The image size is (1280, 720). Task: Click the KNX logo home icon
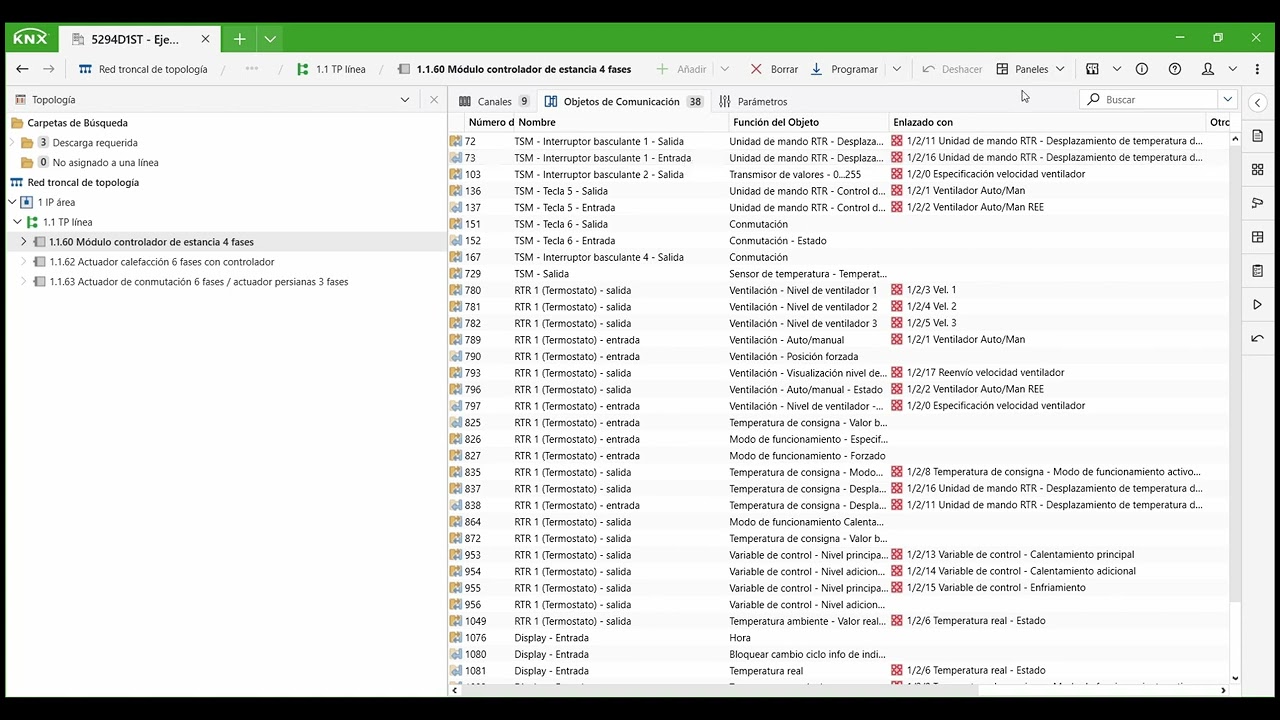[x=30, y=39]
